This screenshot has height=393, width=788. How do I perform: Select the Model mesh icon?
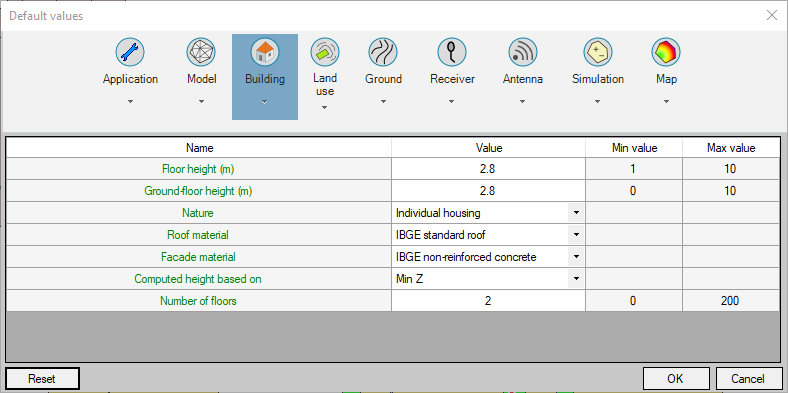click(201, 52)
